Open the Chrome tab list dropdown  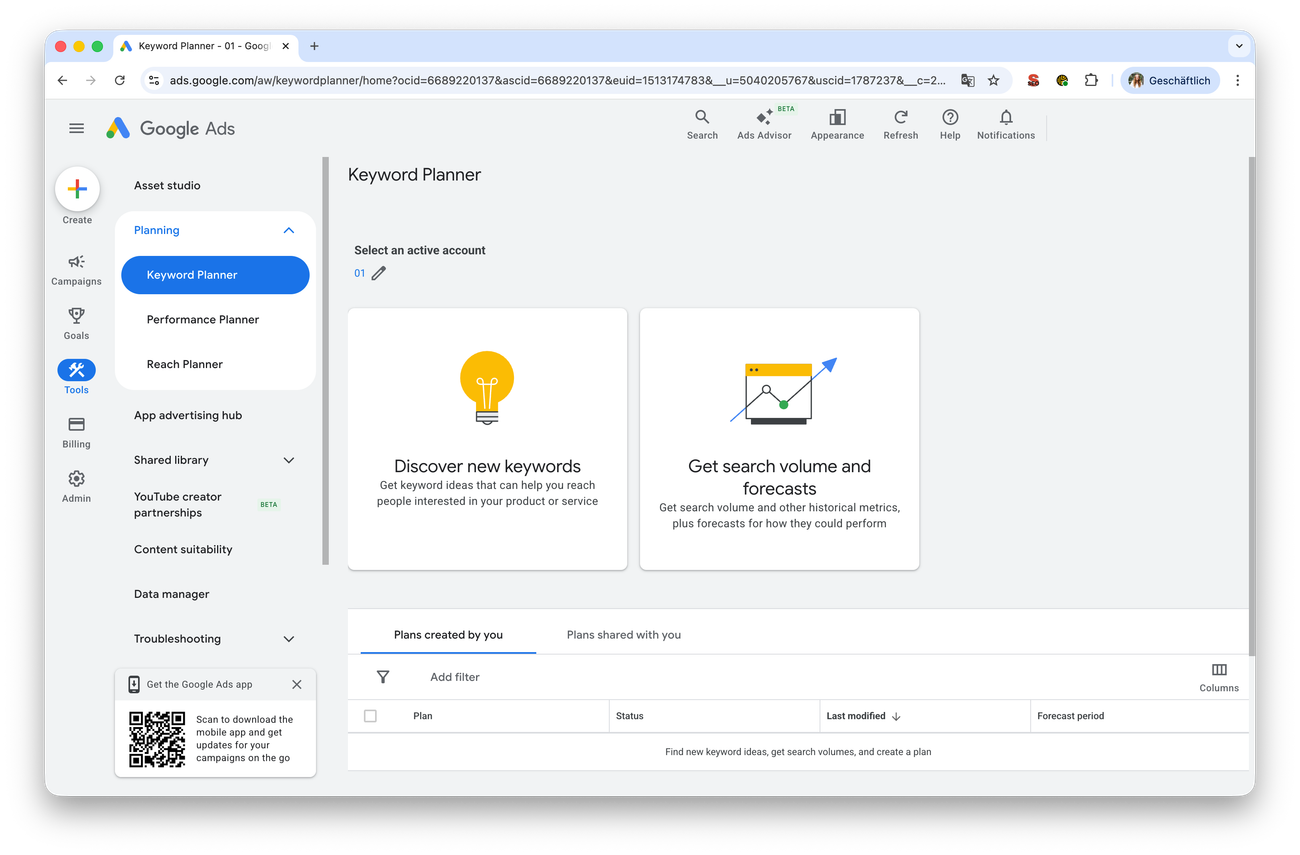point(1239,46)
